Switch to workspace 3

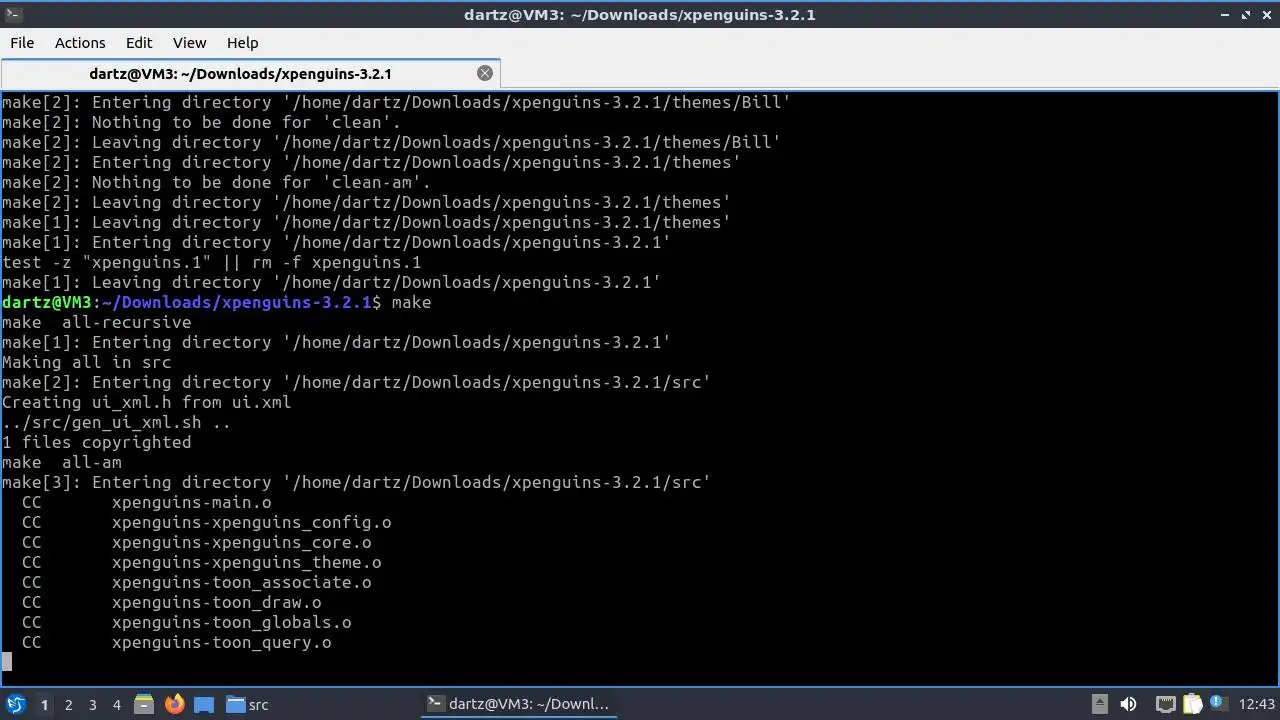coord(92,705)
